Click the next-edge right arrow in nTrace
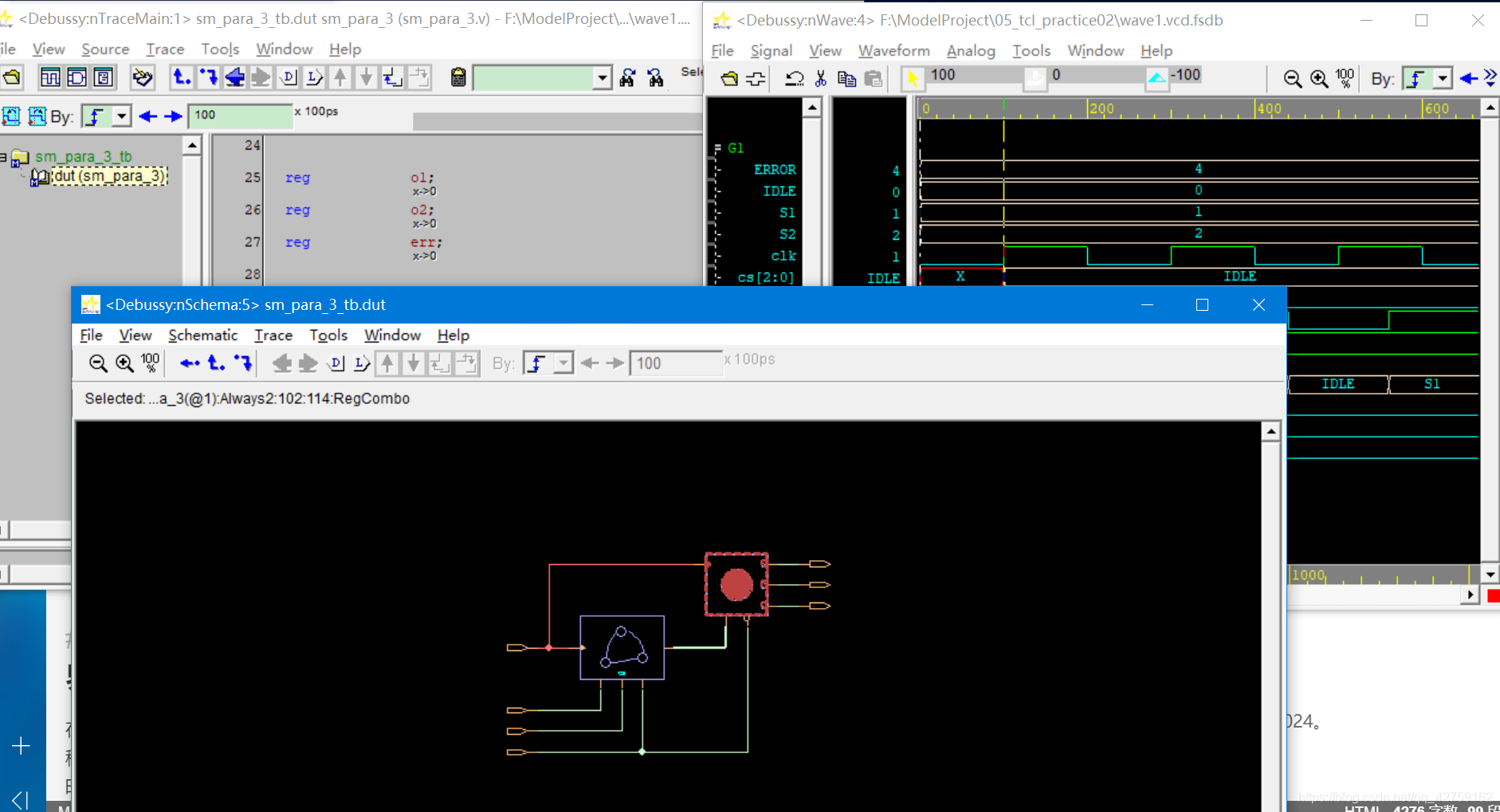The image size is (1500, 812). coord(173,116)
